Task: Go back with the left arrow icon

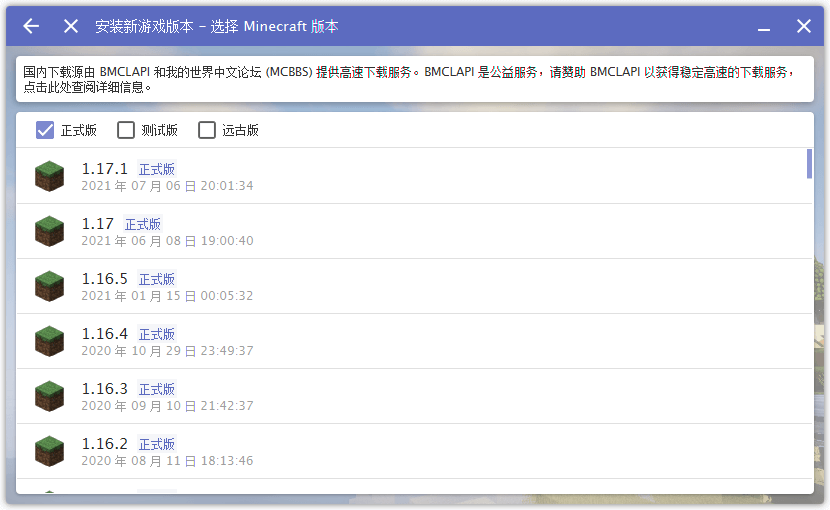Action: 31,26
